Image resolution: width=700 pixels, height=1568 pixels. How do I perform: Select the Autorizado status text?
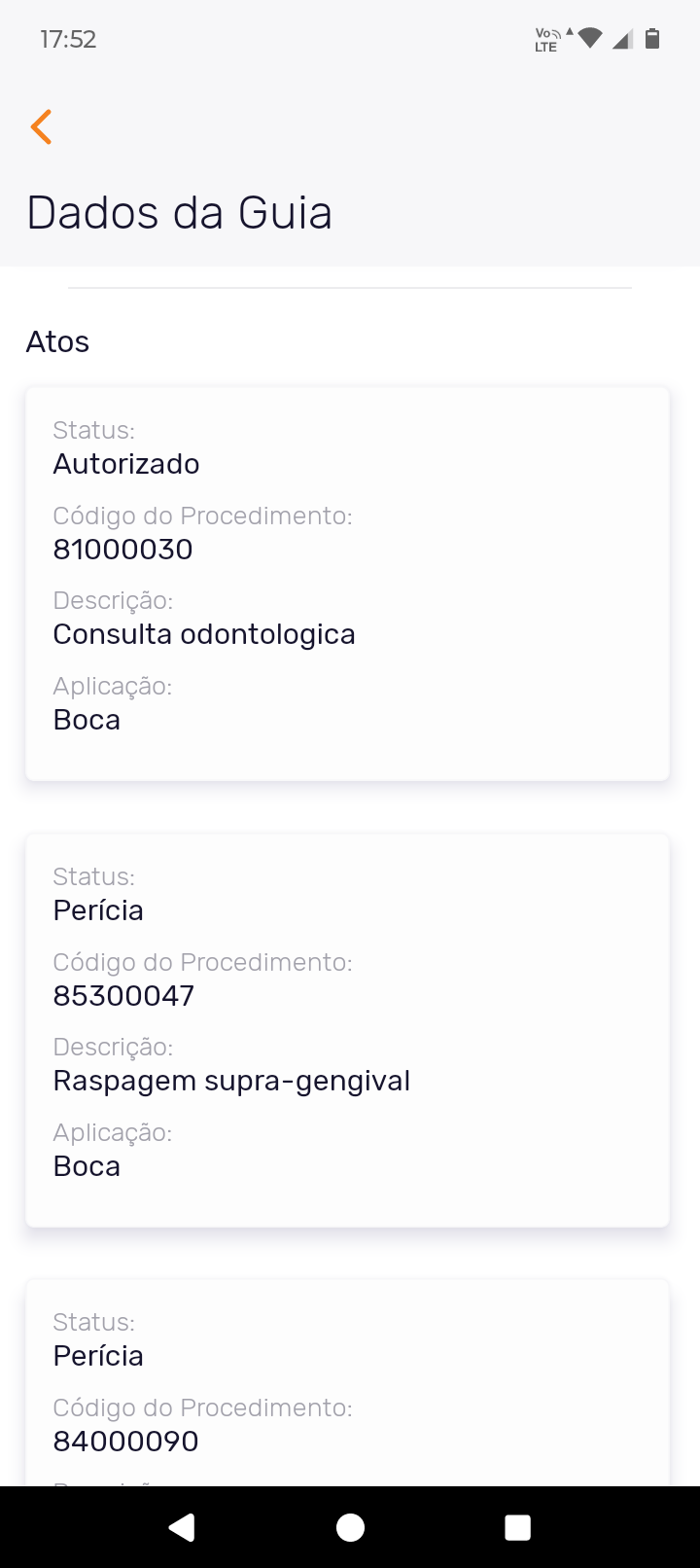point(126,464)
